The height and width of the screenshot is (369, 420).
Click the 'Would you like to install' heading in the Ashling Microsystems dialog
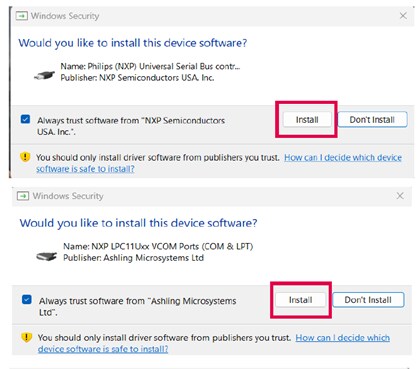point(138,223)
